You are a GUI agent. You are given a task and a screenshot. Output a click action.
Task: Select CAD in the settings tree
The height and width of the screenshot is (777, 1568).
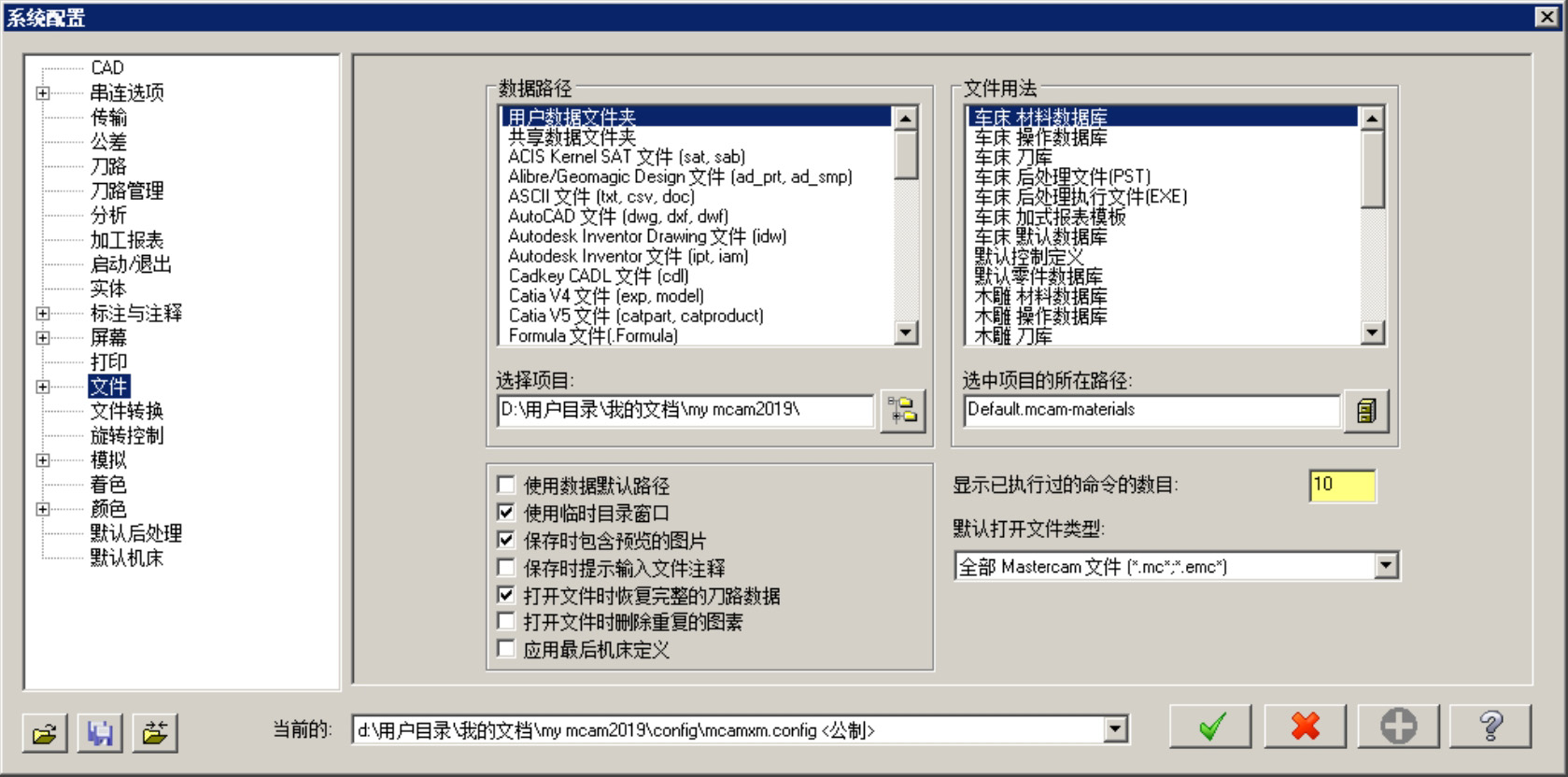point(107,68)
